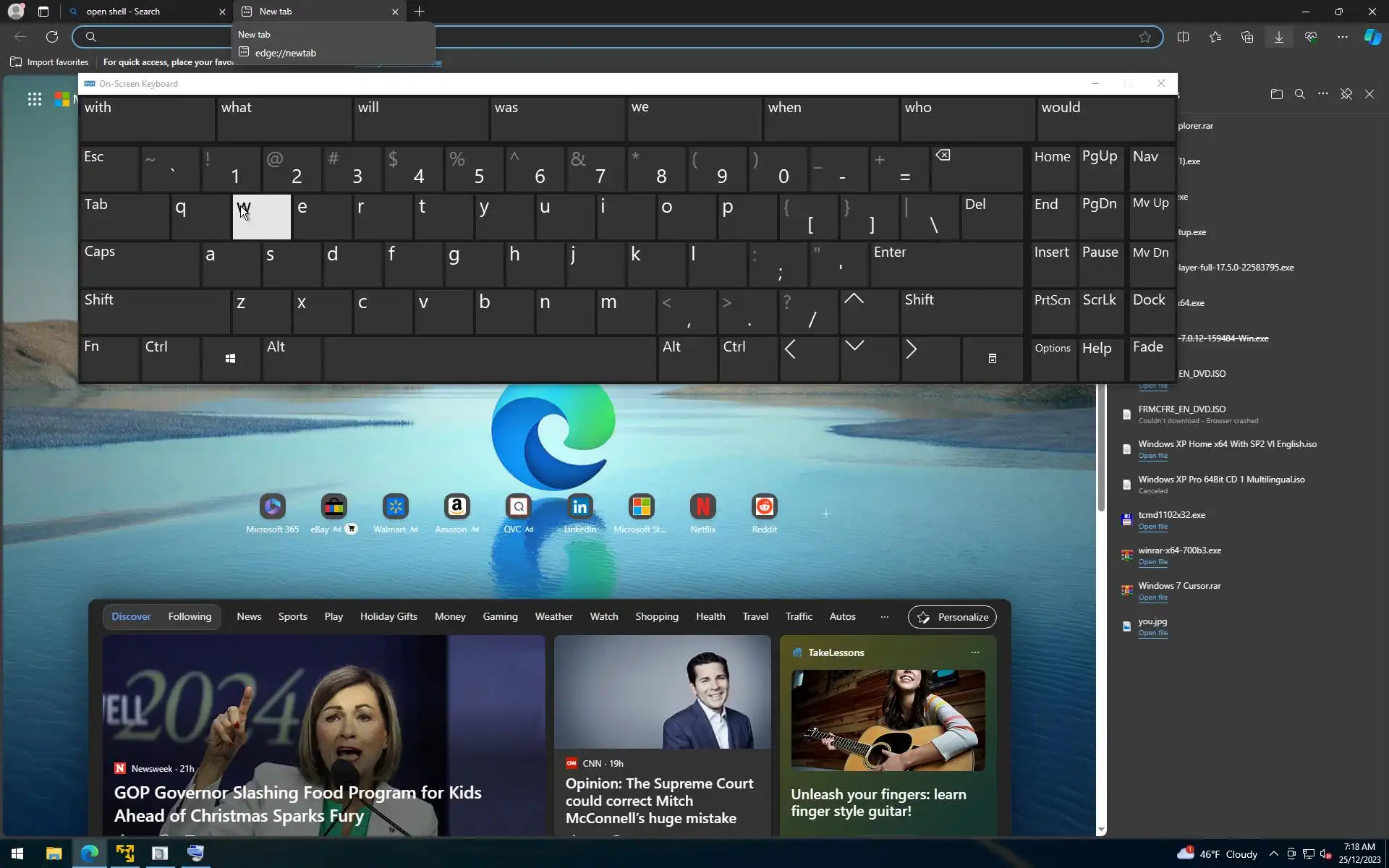This screenshot has height=868, width=1389.
Task: Select the Following feed tab
Action: 190,617
